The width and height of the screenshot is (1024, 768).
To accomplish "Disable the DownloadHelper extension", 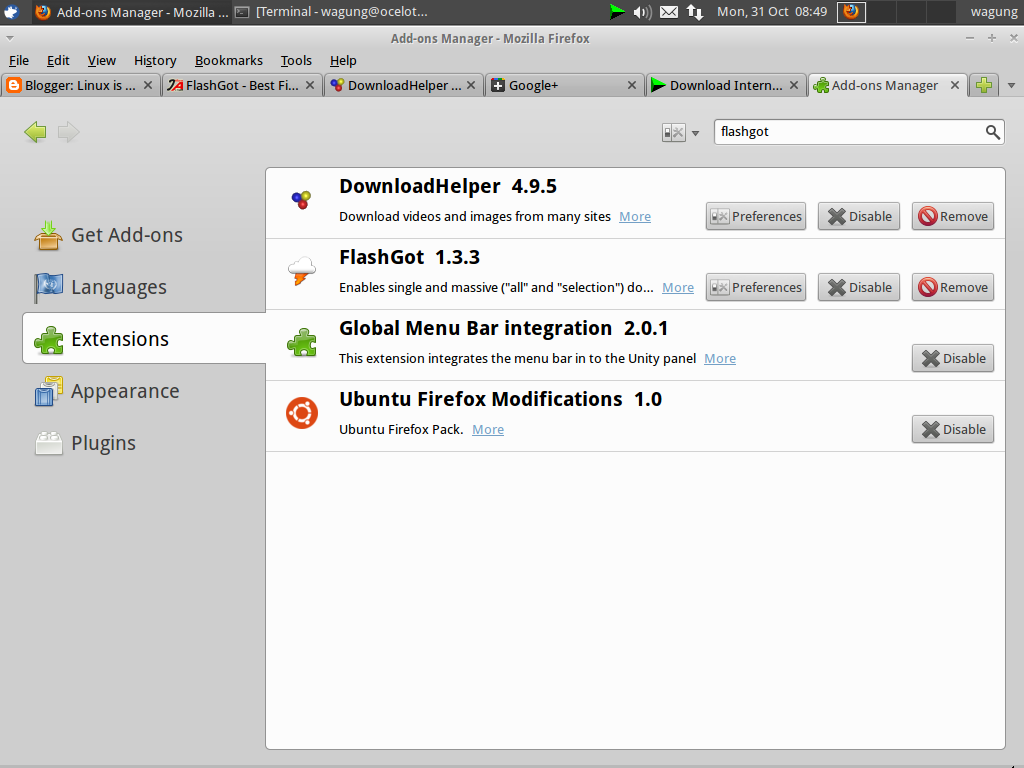I will pyautogui.click(x=859, y=216).
